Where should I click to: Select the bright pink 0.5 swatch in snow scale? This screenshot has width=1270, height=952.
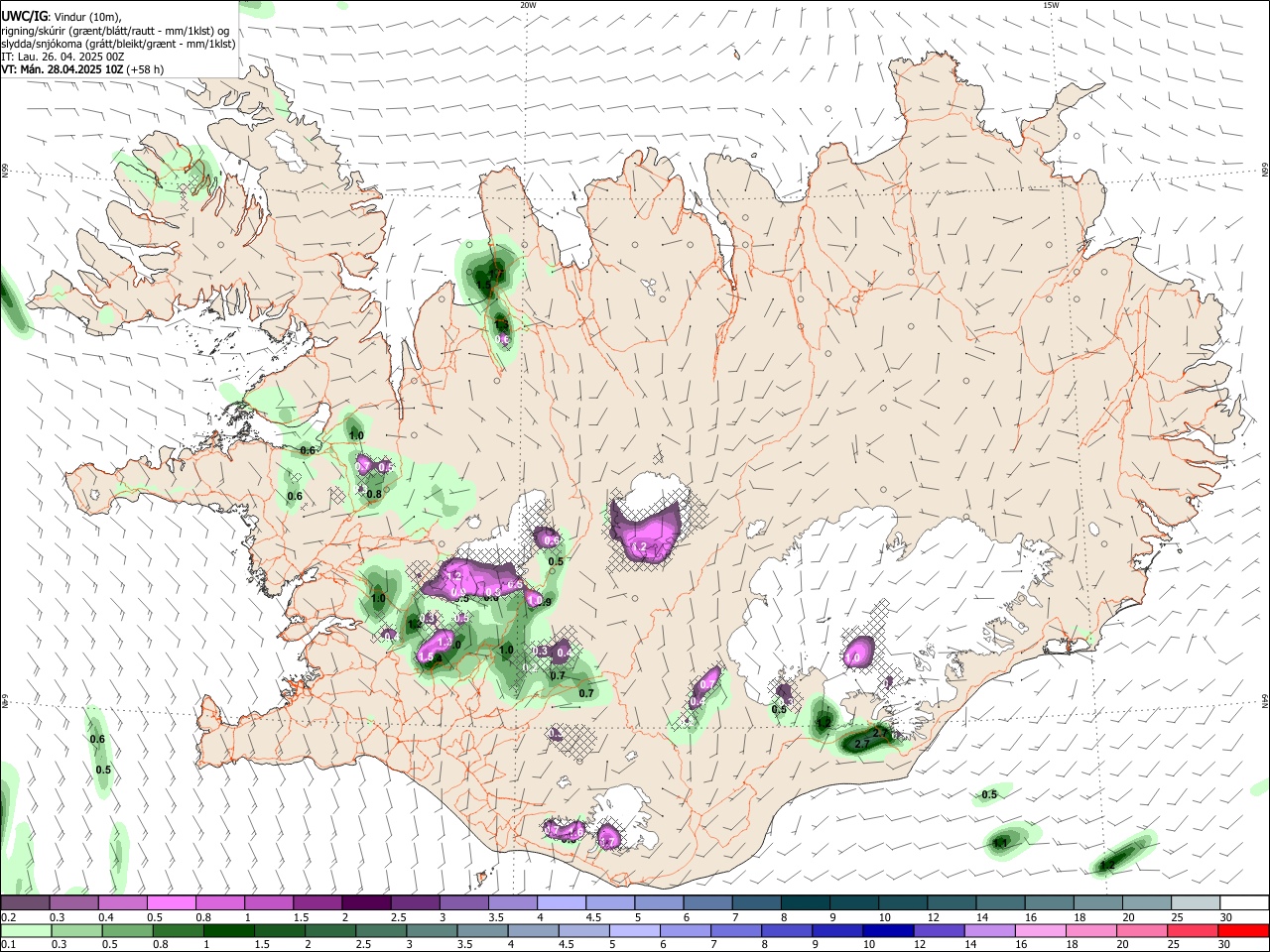pyautogui.click(x=172, y=902)
